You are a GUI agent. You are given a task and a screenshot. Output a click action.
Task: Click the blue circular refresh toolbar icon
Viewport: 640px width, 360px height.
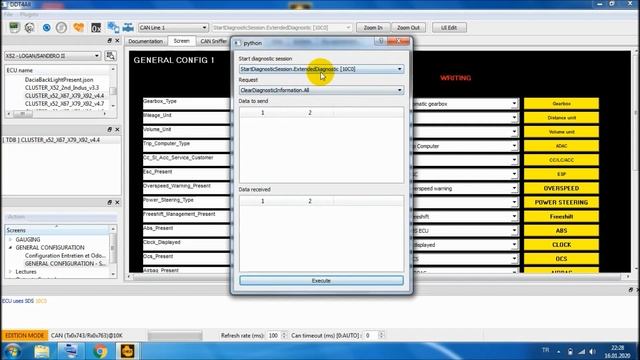47,27
